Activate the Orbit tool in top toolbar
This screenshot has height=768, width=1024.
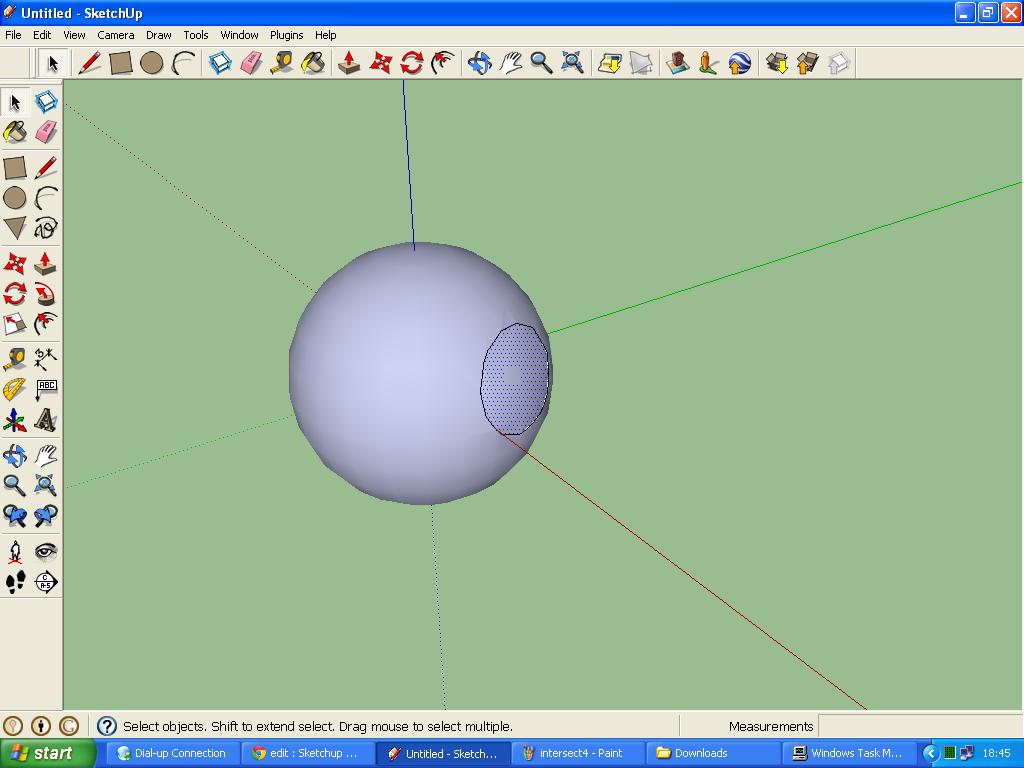tap(479, 63)
